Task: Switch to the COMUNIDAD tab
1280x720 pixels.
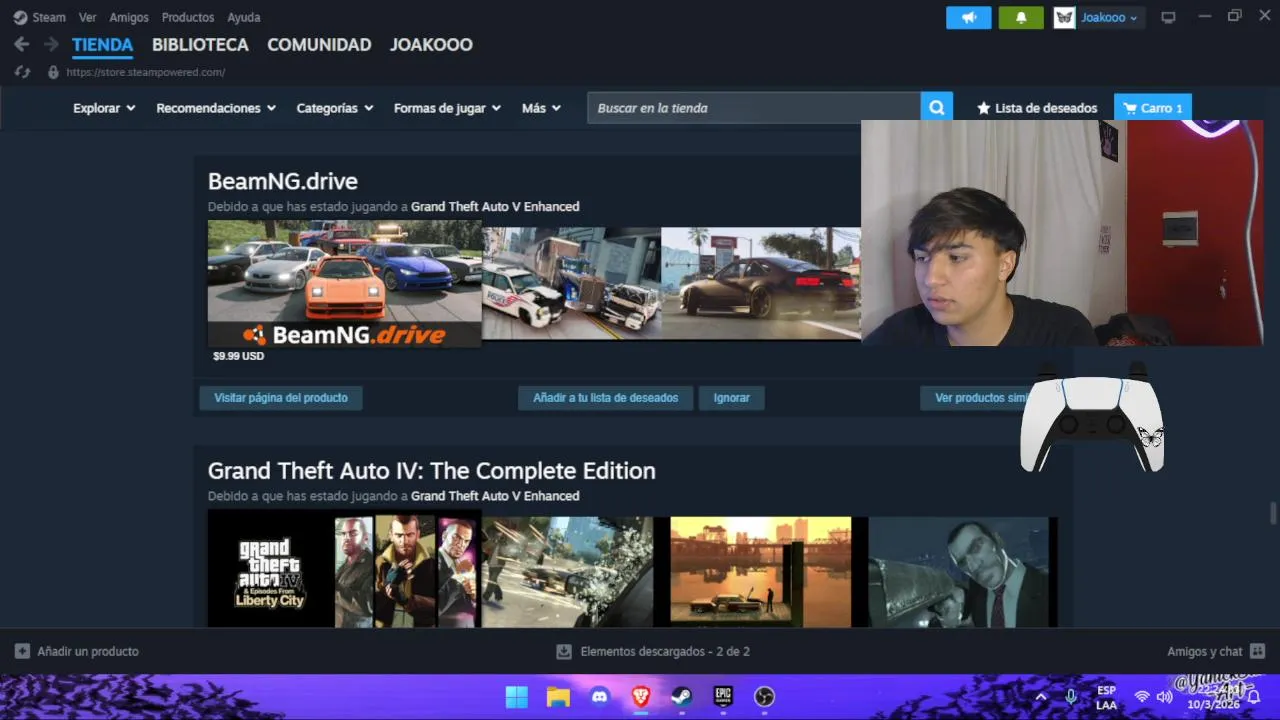Action: click(319, 45)
